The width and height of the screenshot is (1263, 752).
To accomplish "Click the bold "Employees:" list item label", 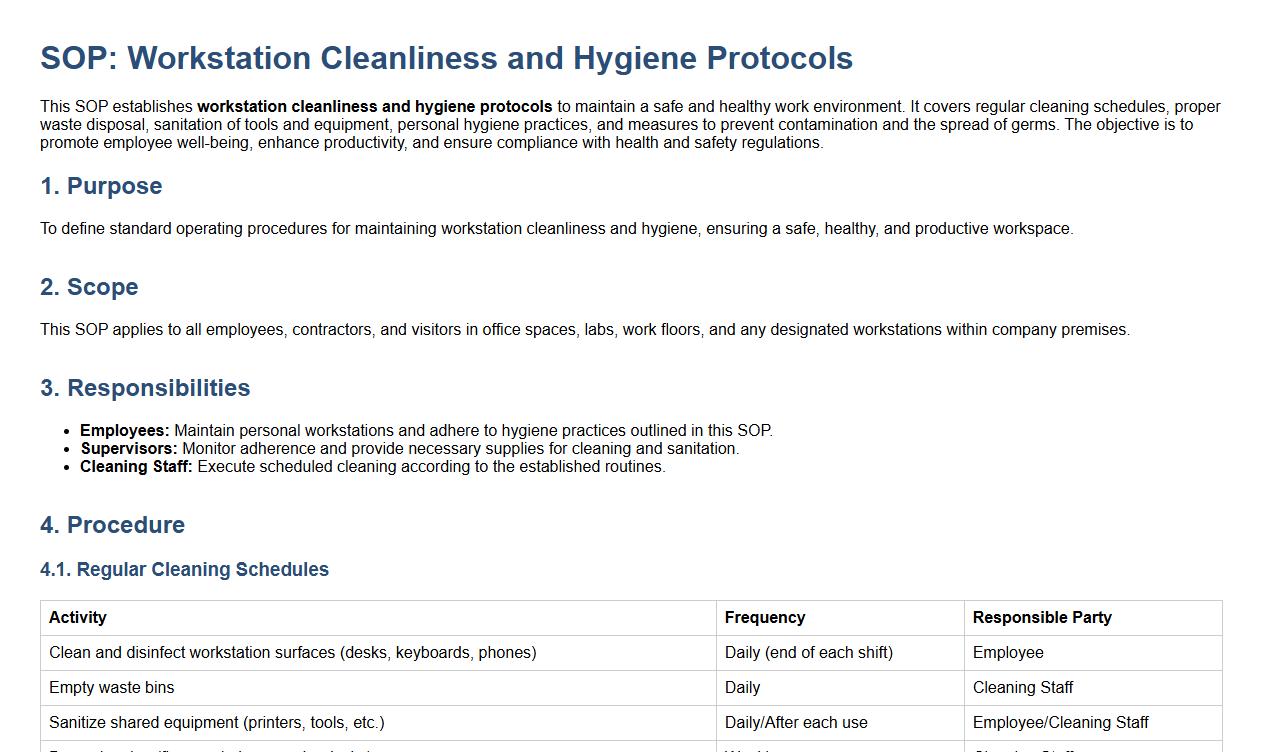I will (x=125, y=431).
